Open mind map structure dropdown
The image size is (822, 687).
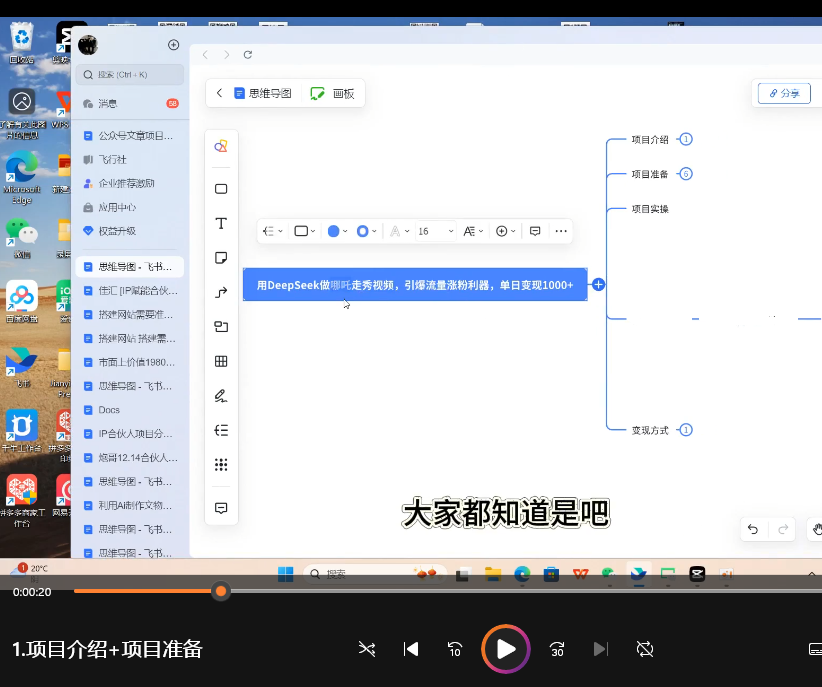(x=273, y=231)
